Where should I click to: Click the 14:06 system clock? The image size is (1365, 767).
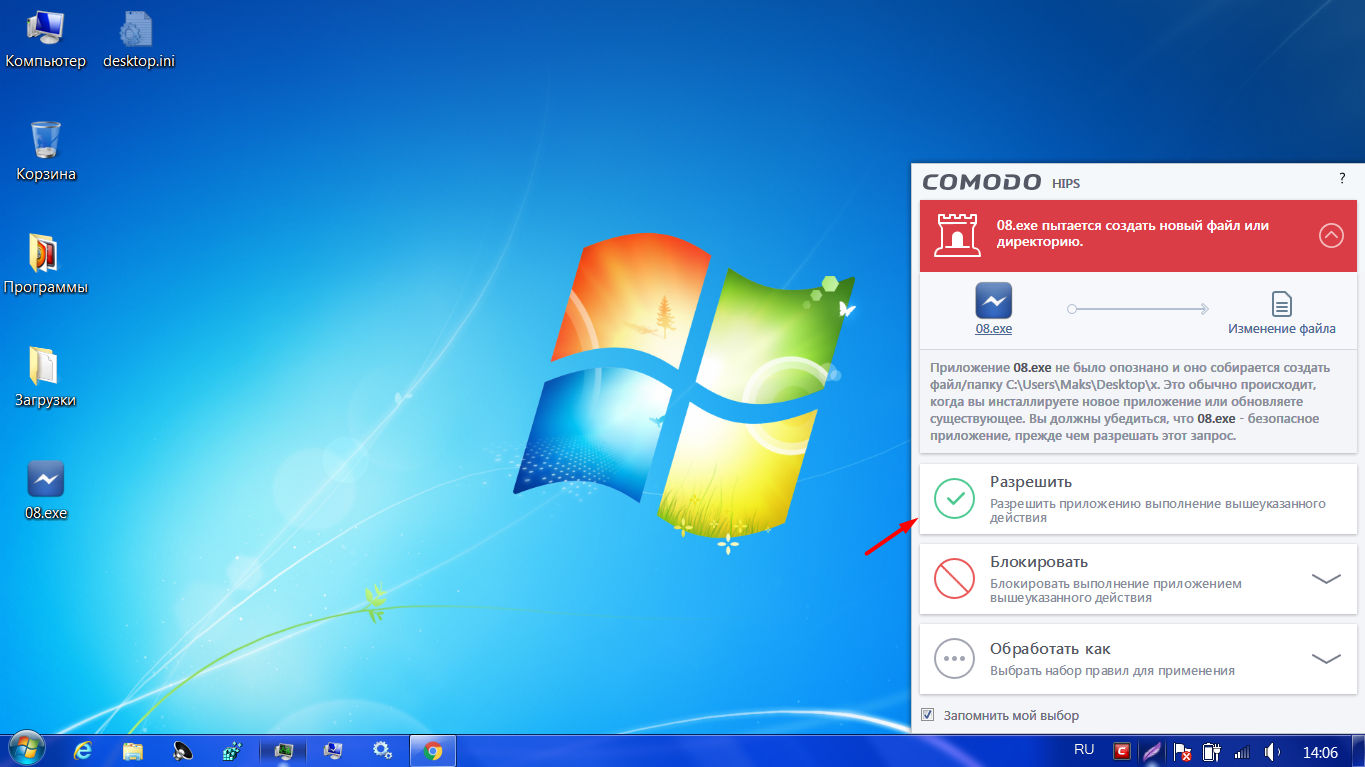coord(1321,751)
